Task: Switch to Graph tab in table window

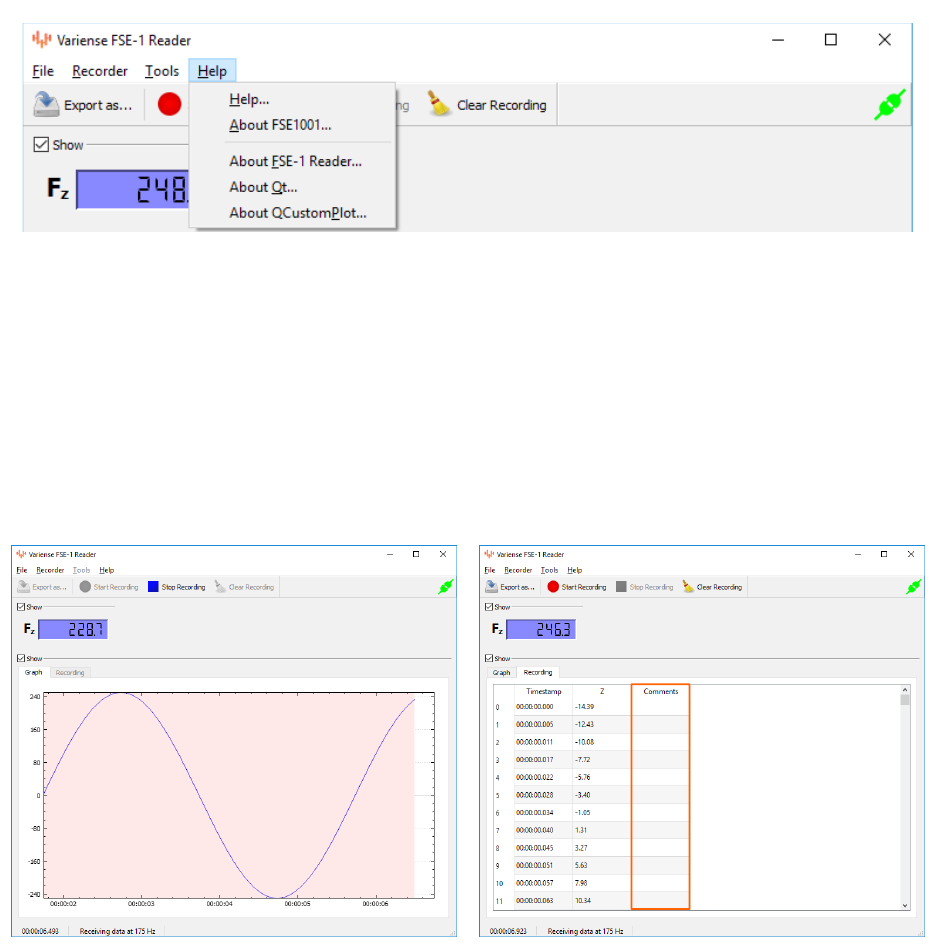Action: 502,673
